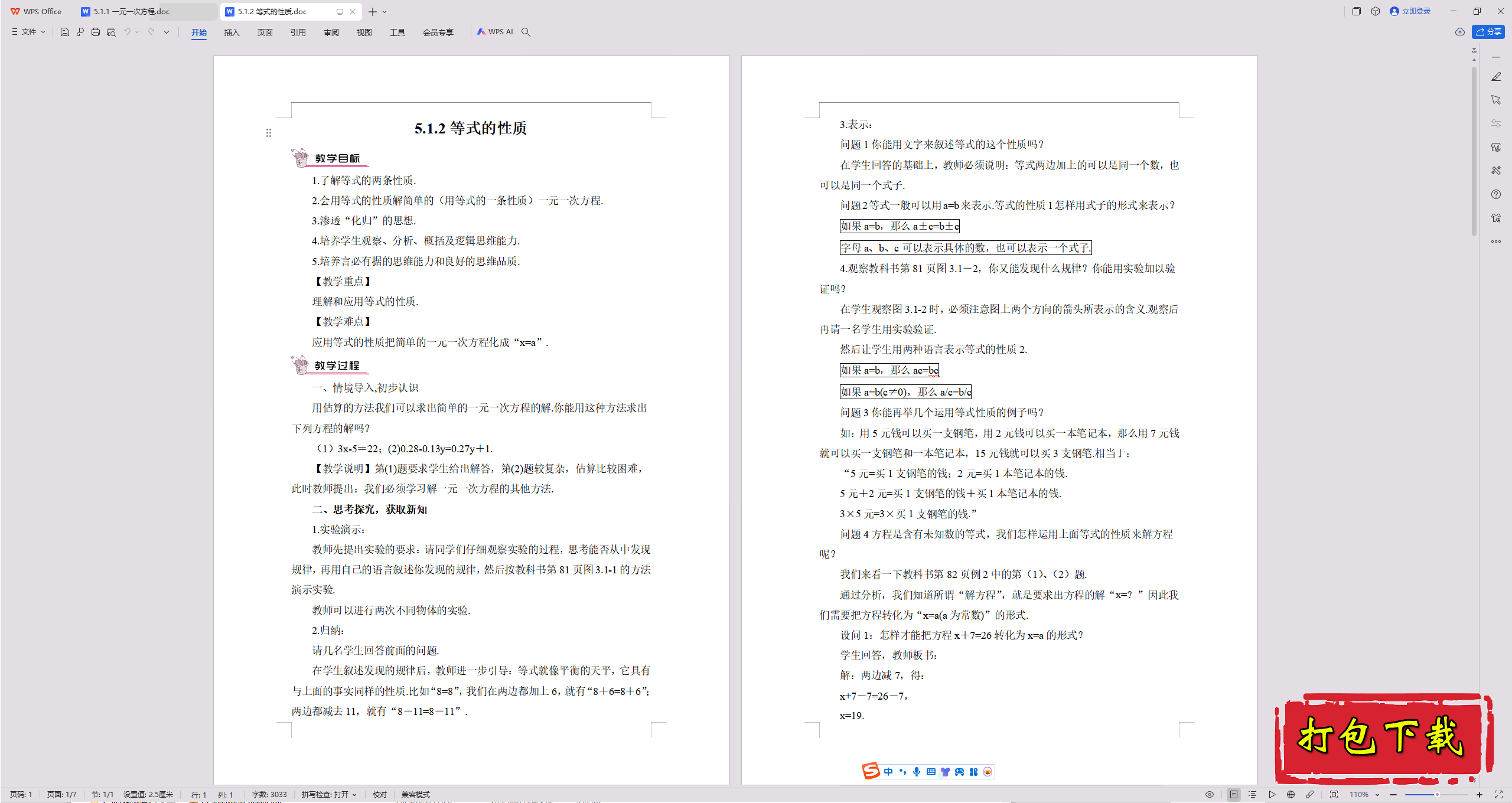Click 立即登录 login link
1512x803 pixels.
click(1410, 11)
